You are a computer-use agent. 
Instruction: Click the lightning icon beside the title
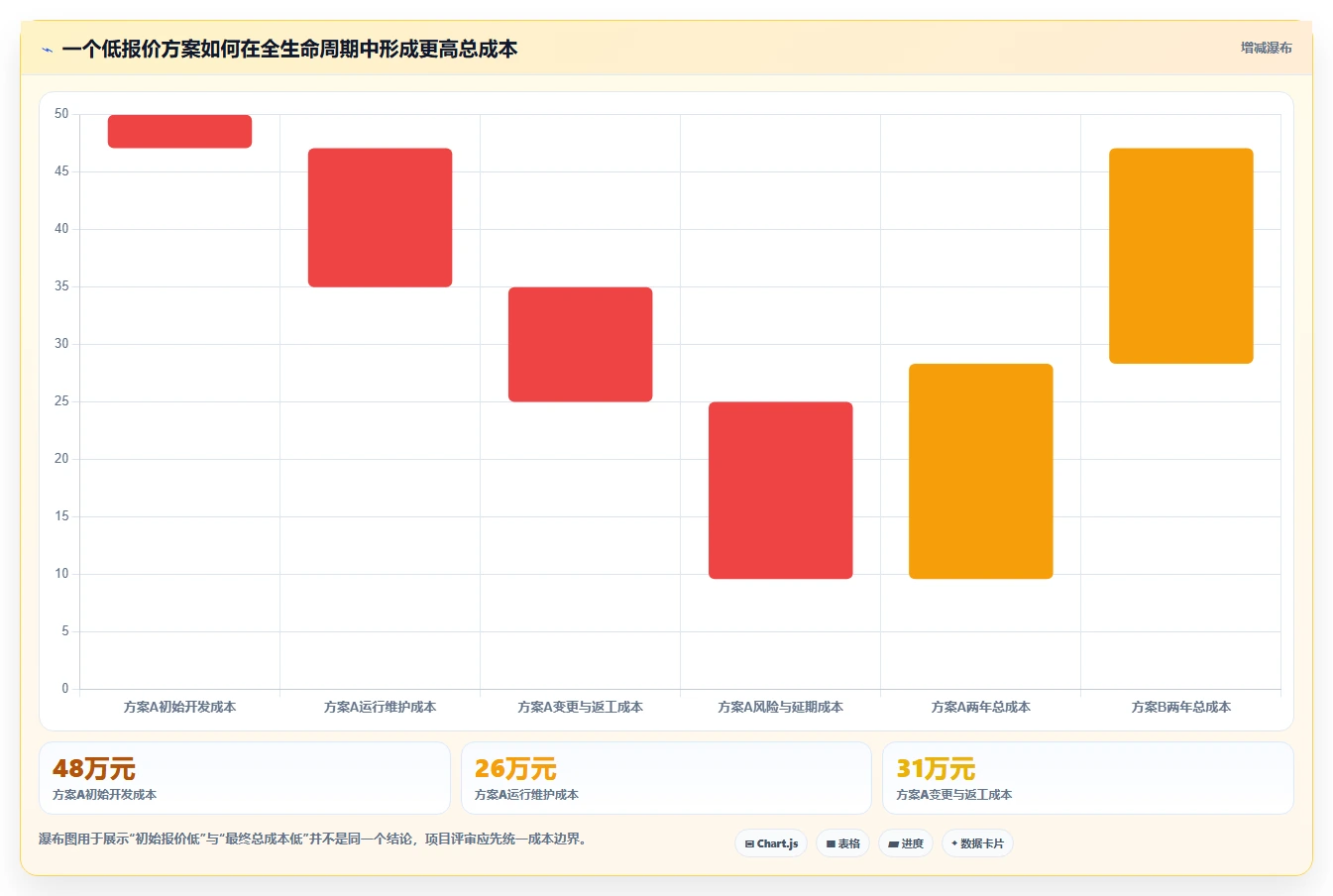pyautogui.click(x=47, y=50)
